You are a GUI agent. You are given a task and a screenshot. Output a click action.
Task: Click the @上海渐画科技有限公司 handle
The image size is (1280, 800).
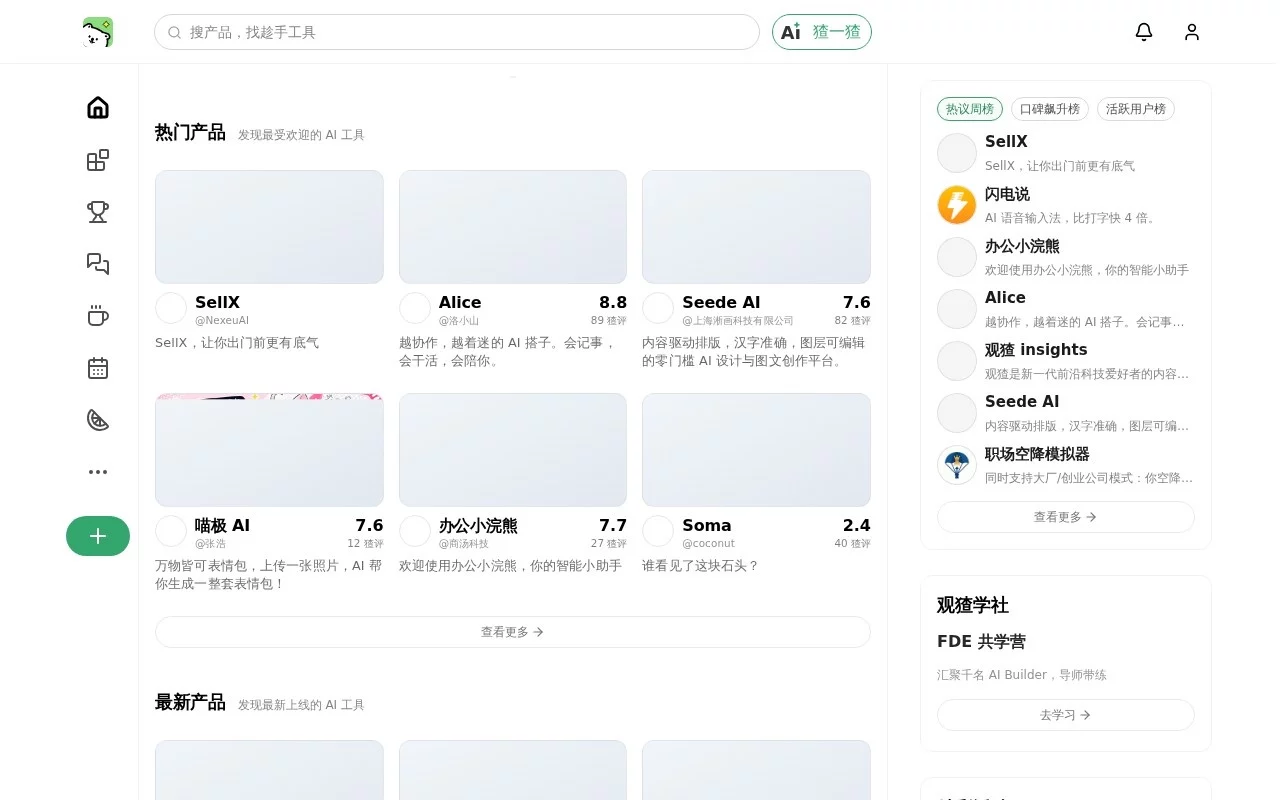click(738, 321)
